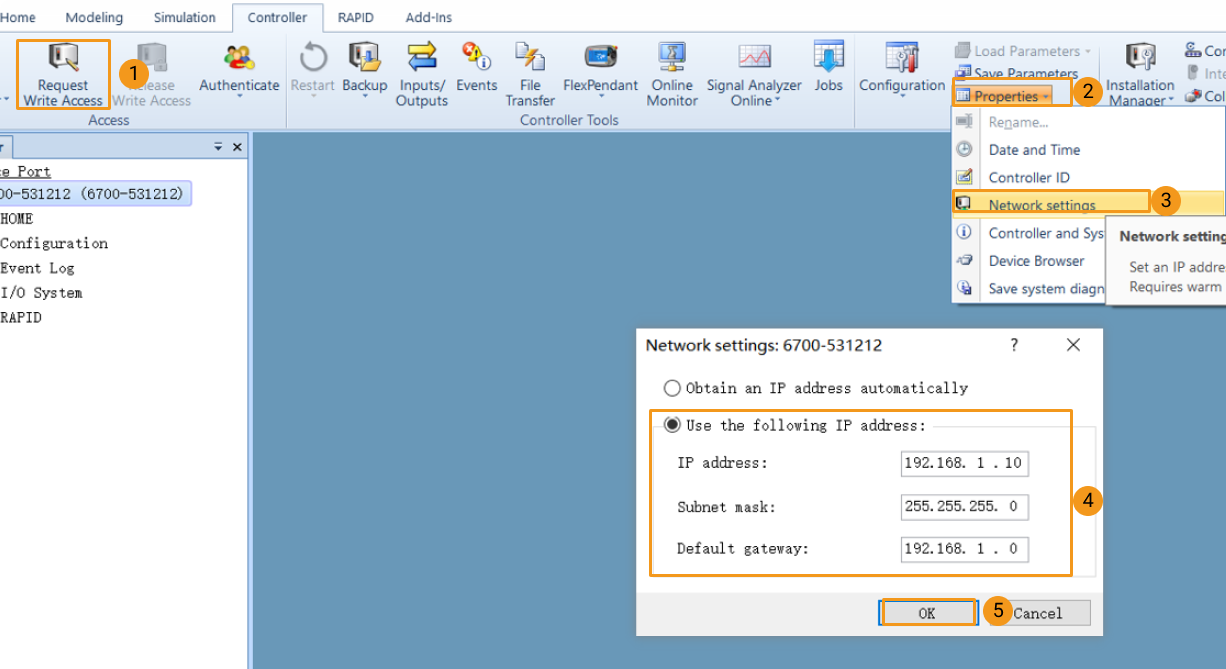Close the controller browser panel
The height and width of the screenshot is (669, 1226).
pyautogui.click(x=237, y=147)
